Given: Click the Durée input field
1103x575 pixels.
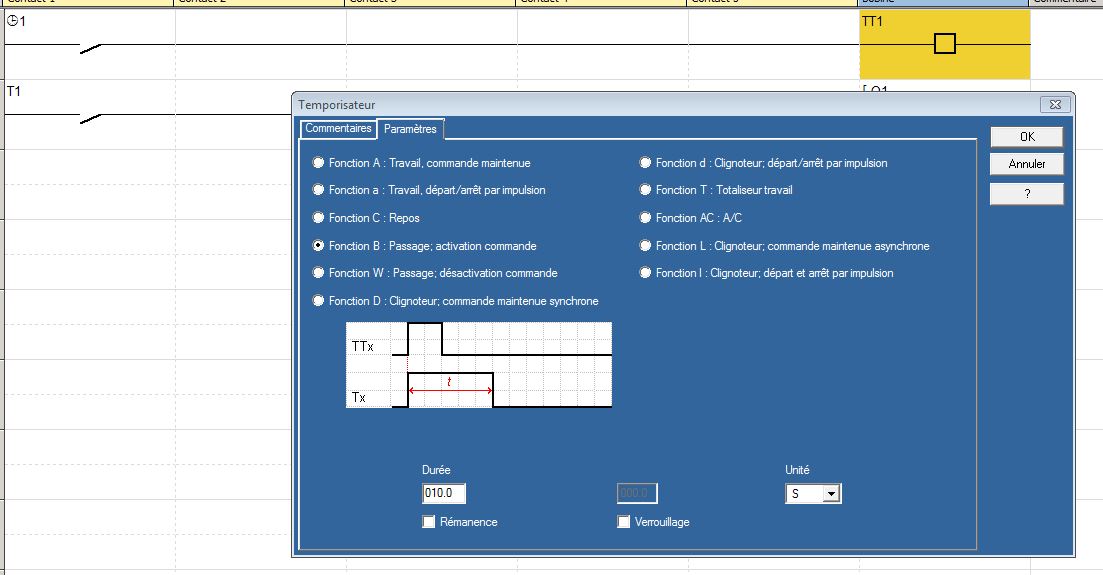Looking at the screenshot, I should pos(444,493).
